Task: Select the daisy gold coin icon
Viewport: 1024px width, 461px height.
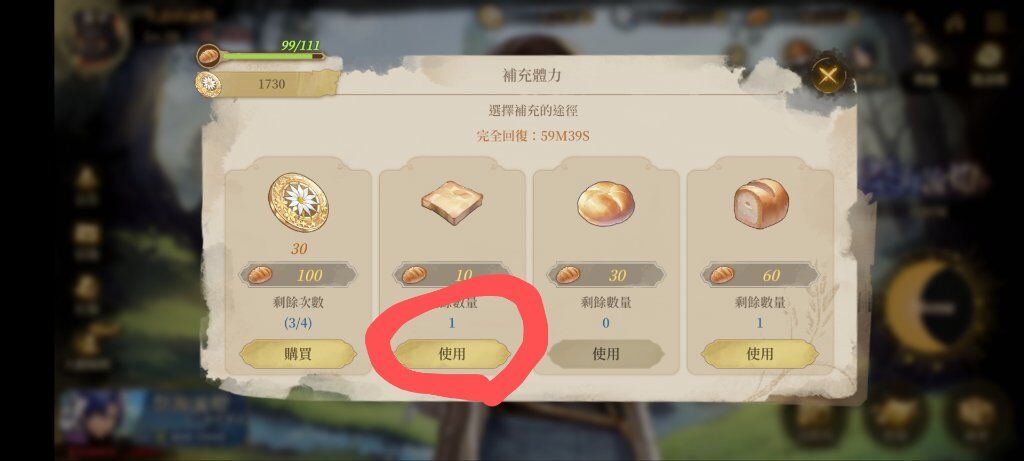Action: (x=298, y=202)
